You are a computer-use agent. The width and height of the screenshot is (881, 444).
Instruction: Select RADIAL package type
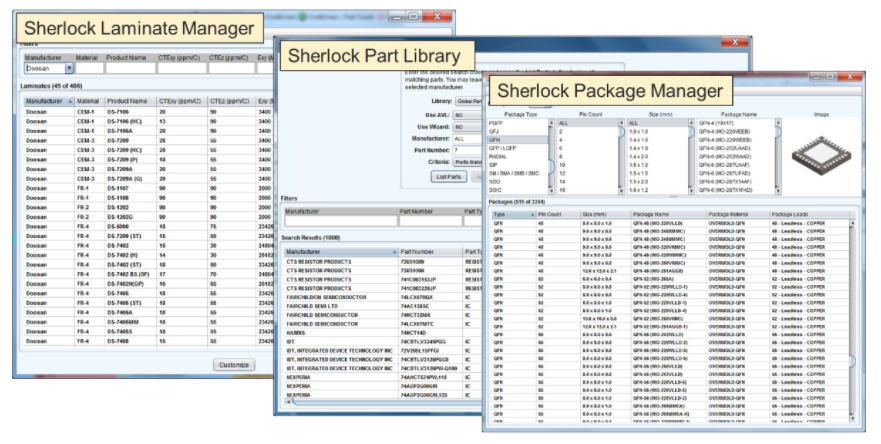[498, 156]
